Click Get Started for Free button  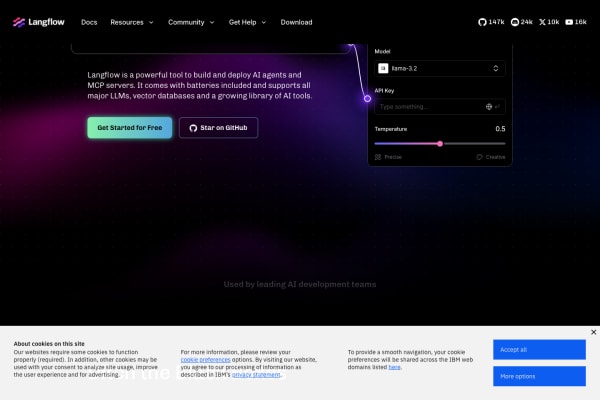point(130,127)
